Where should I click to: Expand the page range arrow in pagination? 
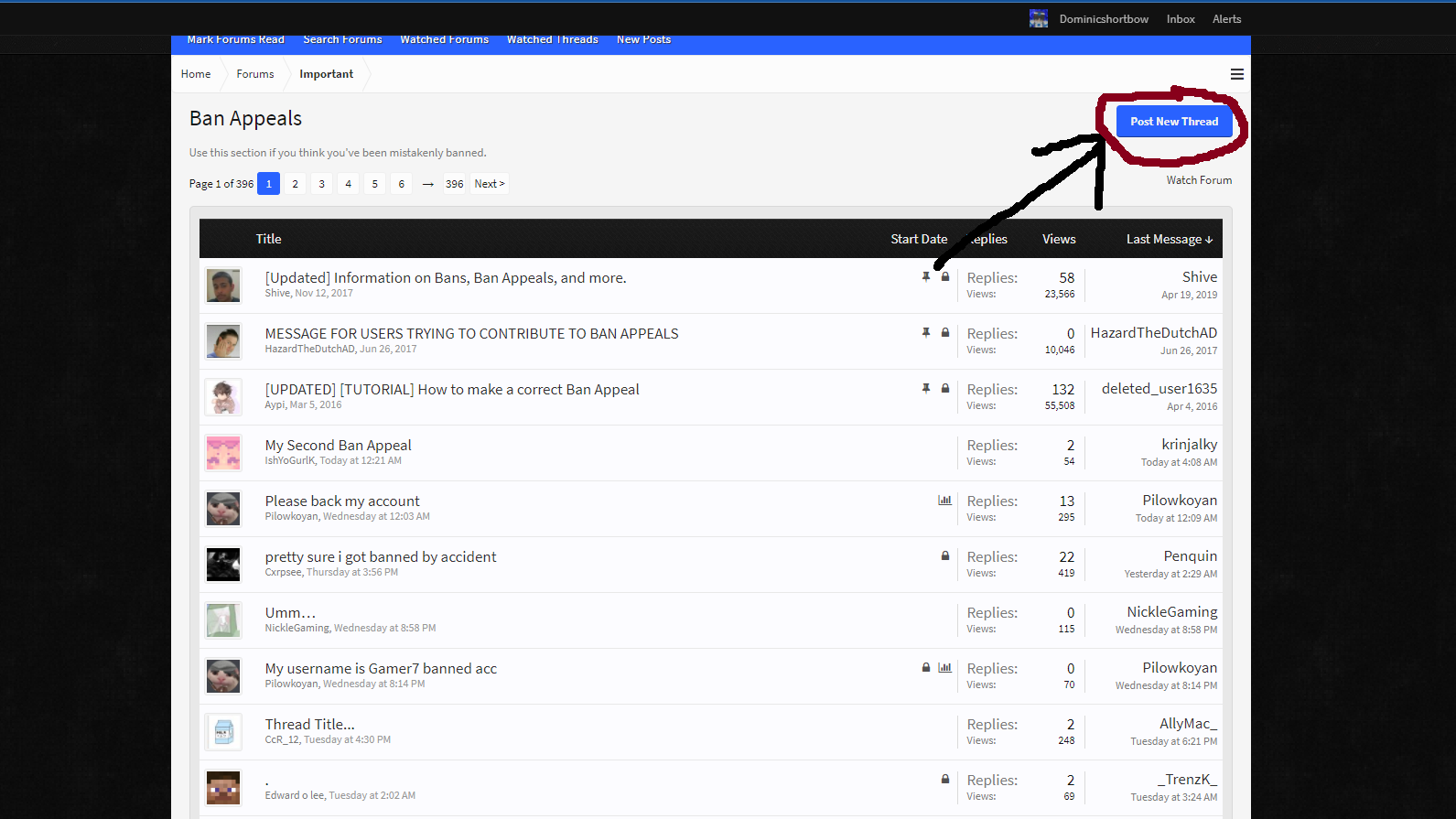[427, 184]
